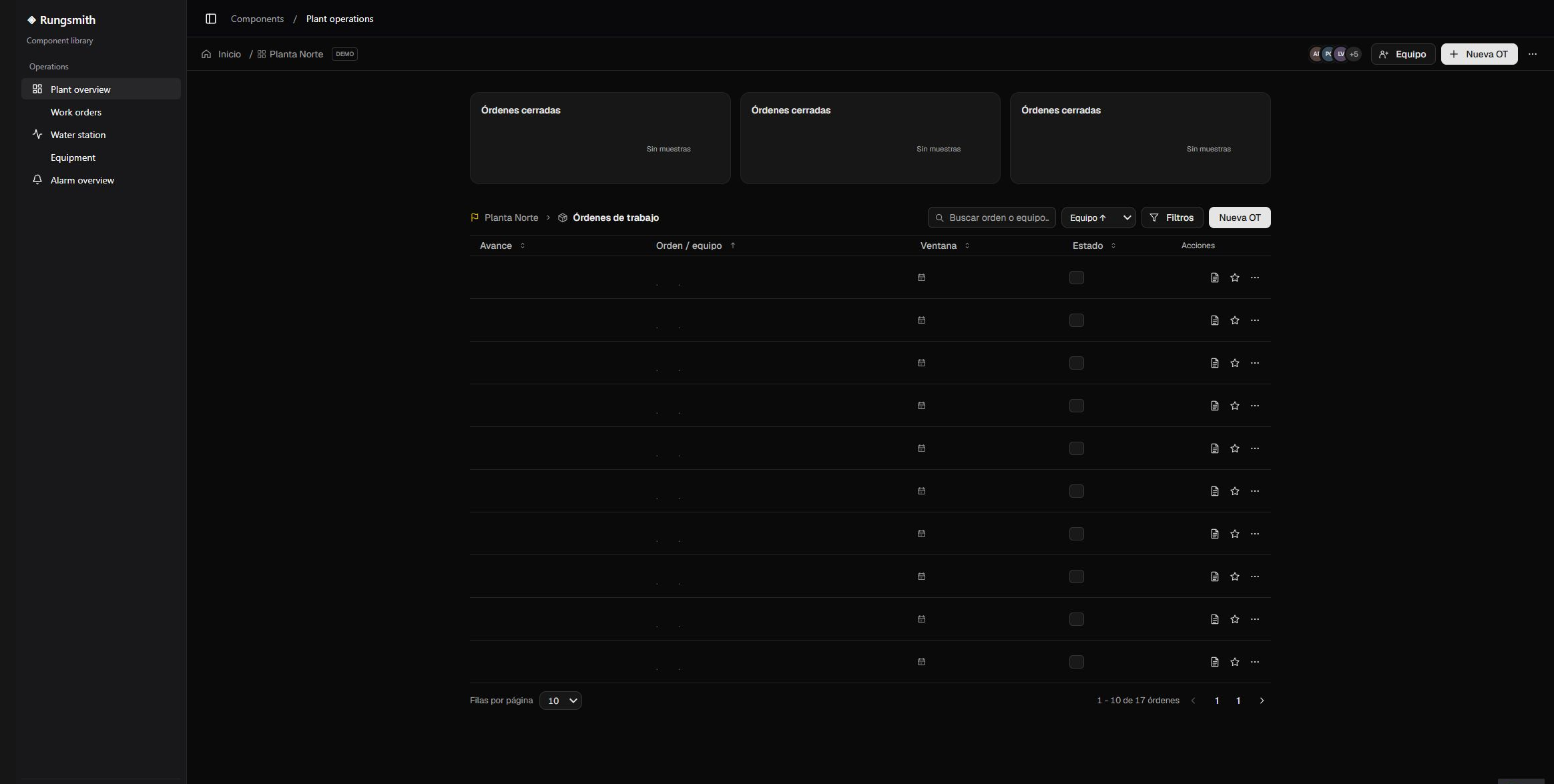The image size is (1554, 784).
Task: Click the Inicio home icon
Action: [206, 54]
